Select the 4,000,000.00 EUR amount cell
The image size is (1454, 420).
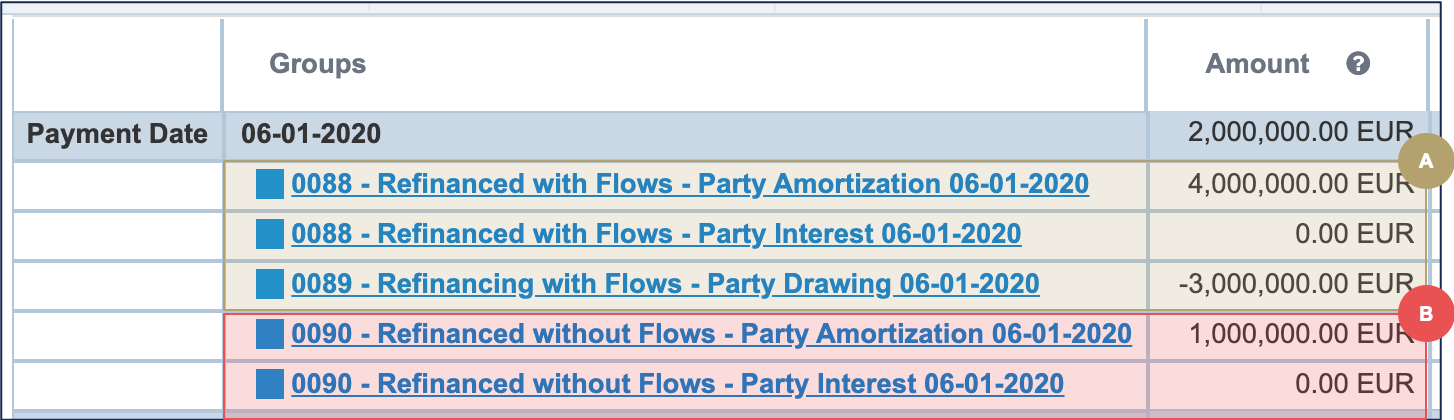[1290, 185]
